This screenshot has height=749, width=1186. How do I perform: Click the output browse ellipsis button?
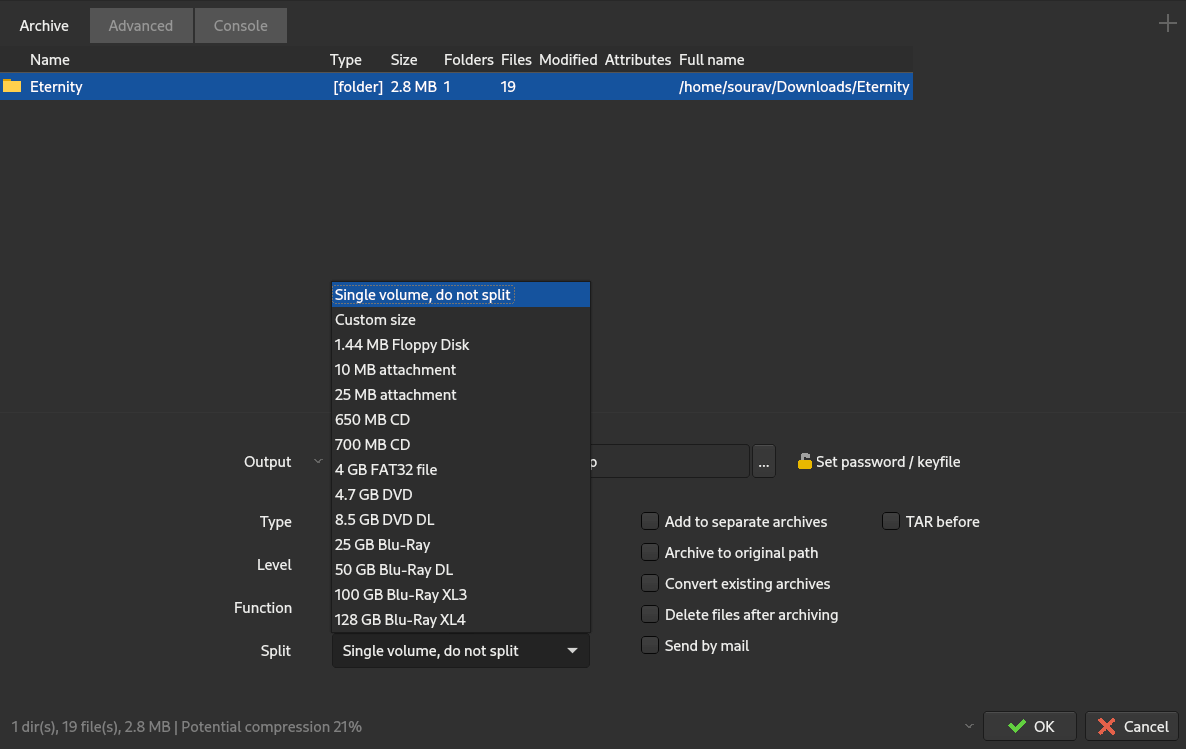coord(764,462)
